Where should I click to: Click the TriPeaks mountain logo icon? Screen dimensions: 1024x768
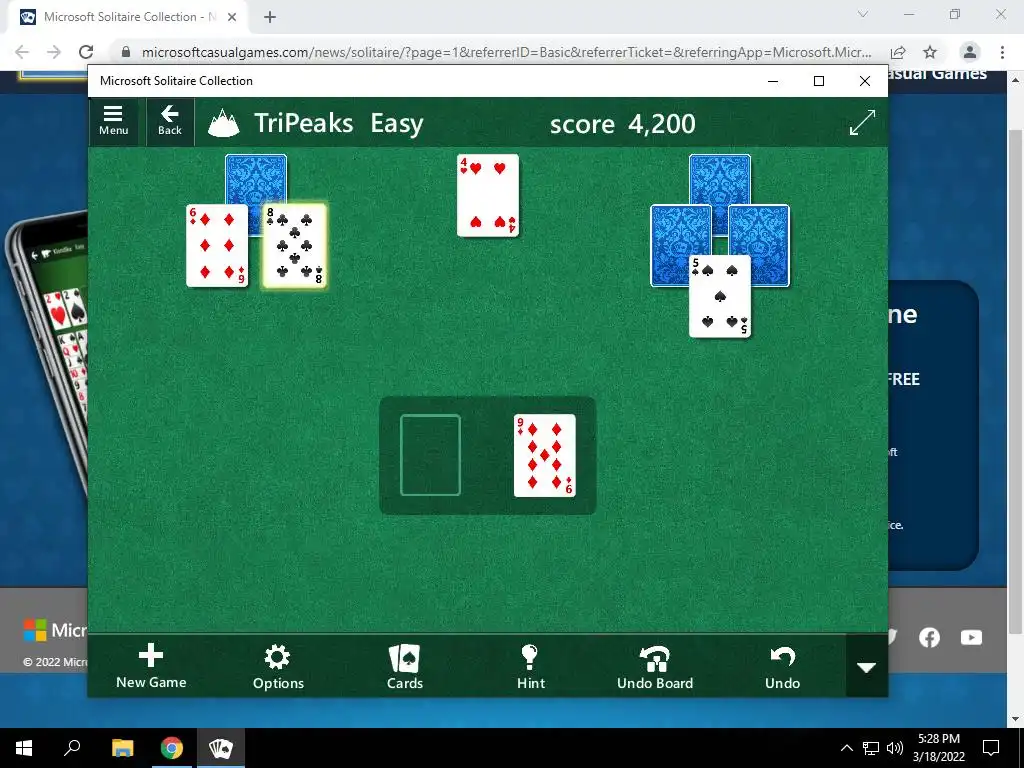(223, 123)
